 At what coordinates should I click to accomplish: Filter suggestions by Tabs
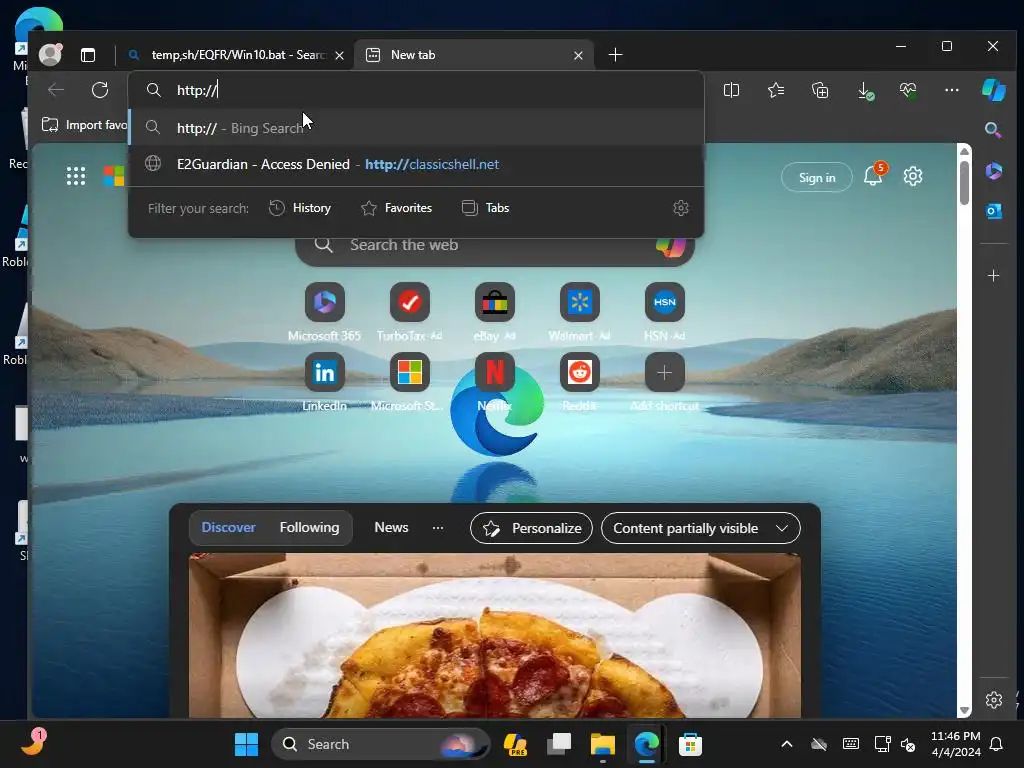485,208
